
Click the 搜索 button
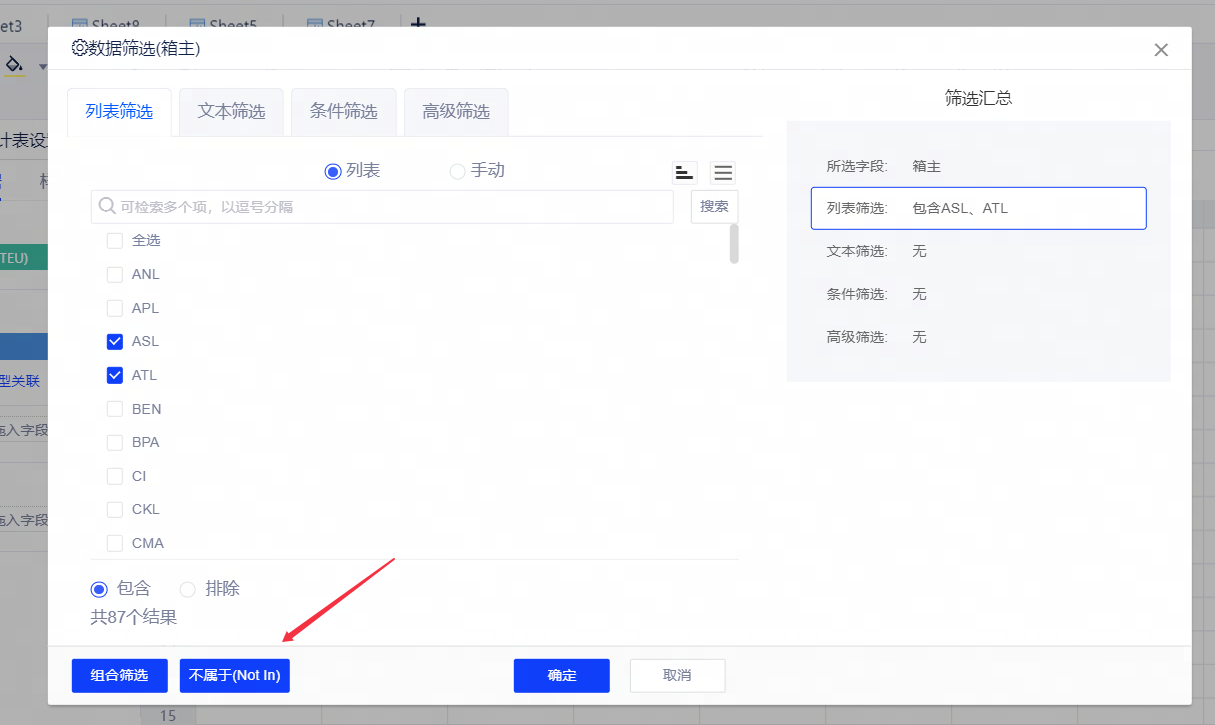[x=714, y=207]
